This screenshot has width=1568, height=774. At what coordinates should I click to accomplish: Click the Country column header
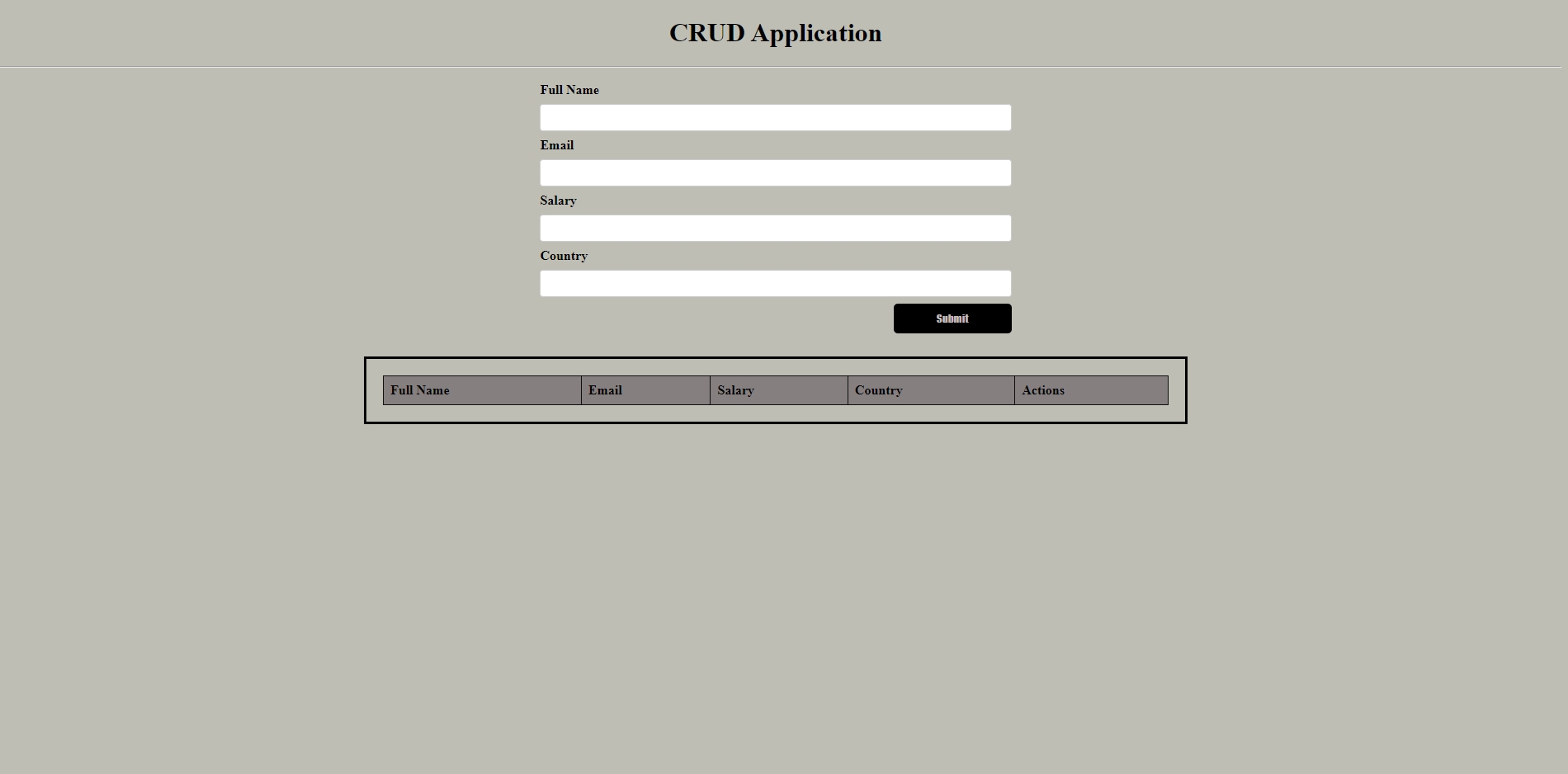point(931,390)
